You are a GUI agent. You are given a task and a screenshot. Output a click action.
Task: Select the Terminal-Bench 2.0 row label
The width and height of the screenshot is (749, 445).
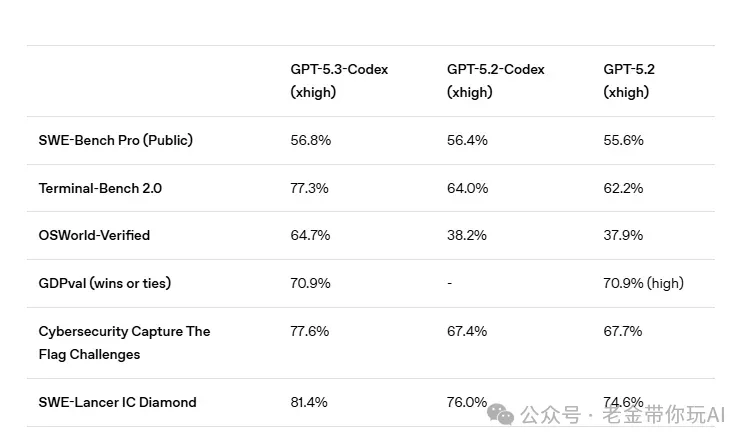[100, 188]
